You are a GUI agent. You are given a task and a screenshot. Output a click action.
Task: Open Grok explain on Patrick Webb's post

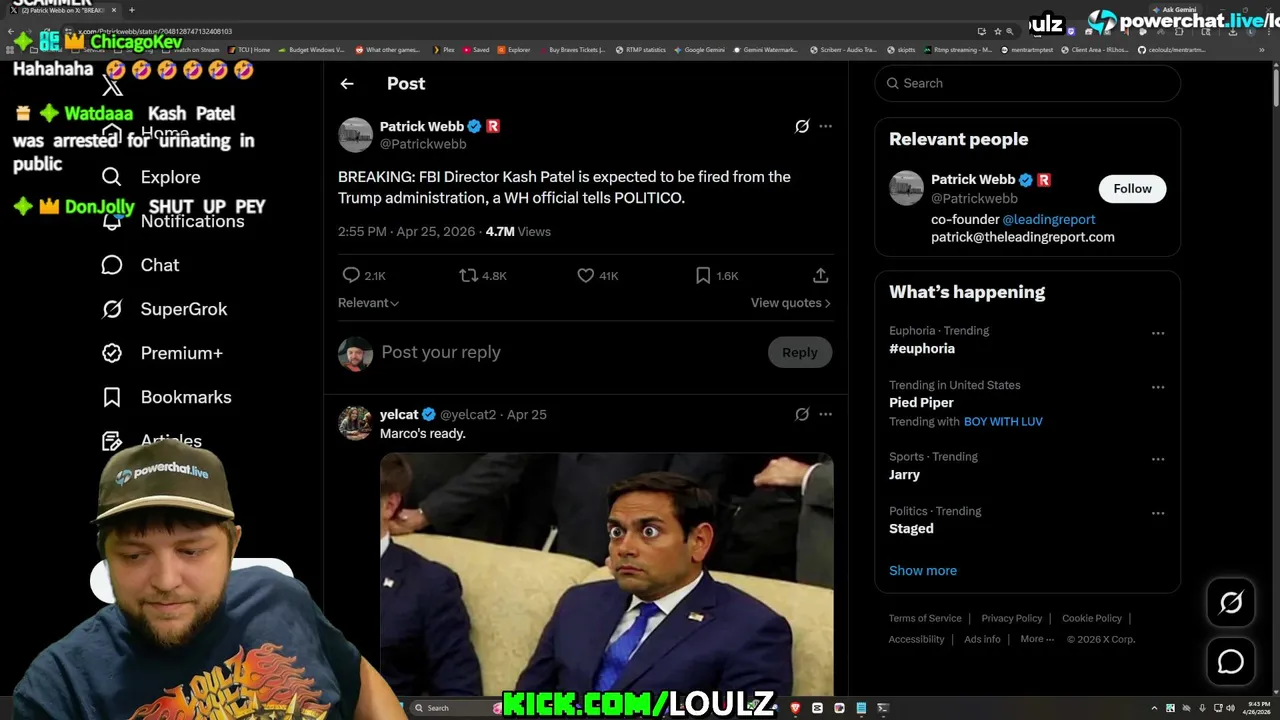point(802,126)
